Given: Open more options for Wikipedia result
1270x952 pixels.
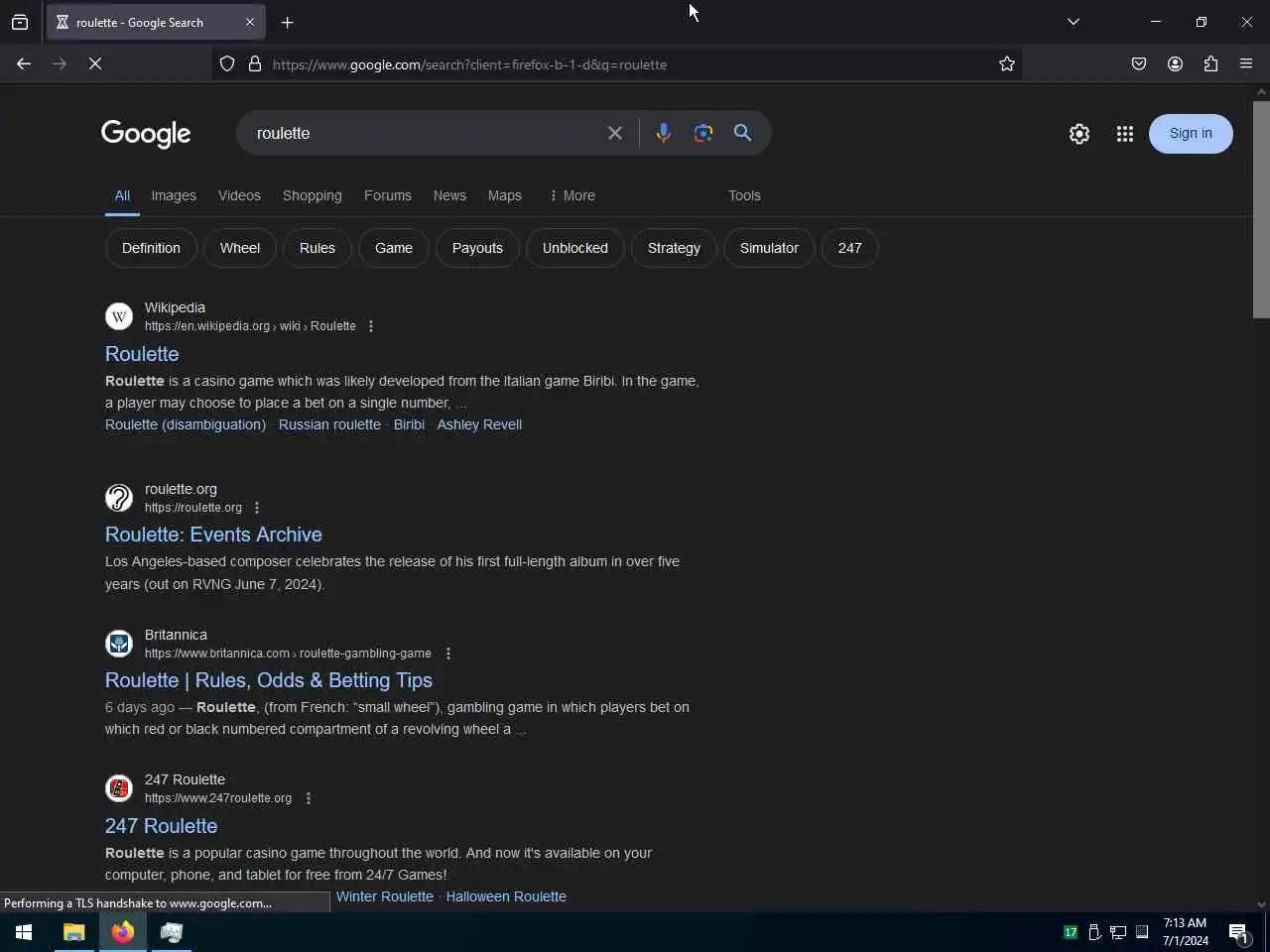Looking at the screenshot, I should pyautogui.click(x=371, y=326).
